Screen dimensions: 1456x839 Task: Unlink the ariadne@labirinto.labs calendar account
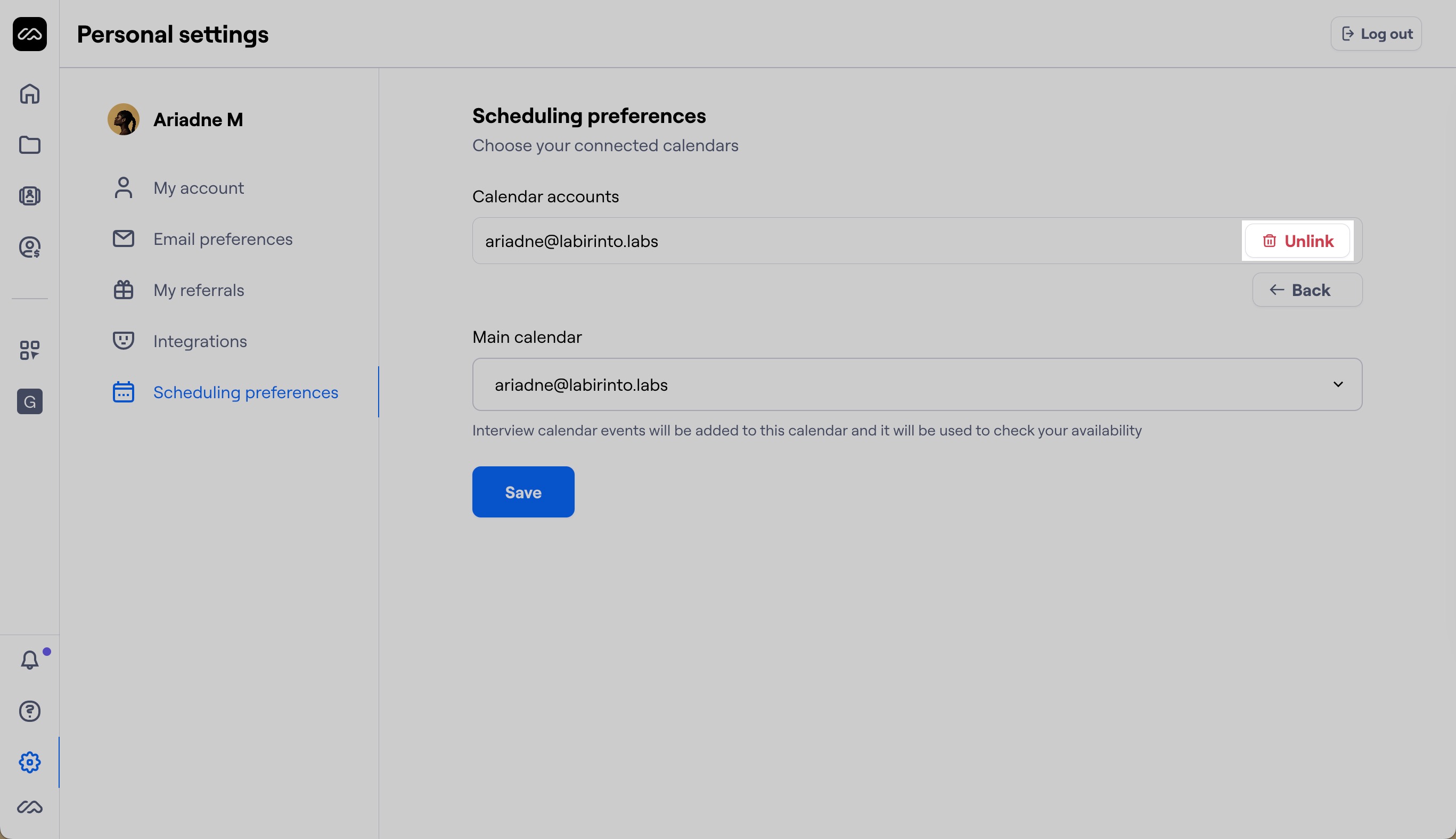click(x=1297, y=241)
